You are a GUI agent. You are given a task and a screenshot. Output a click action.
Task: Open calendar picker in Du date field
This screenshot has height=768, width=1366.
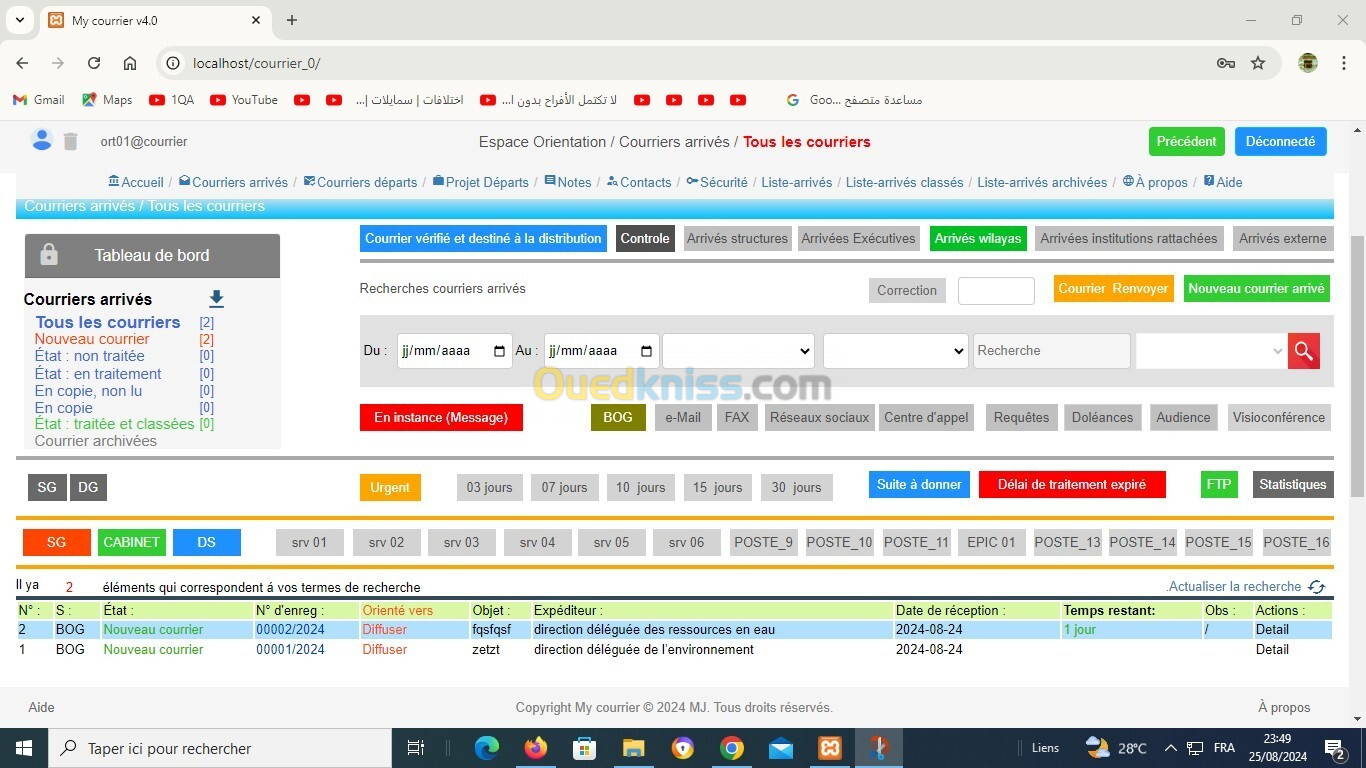click(500, 351)
